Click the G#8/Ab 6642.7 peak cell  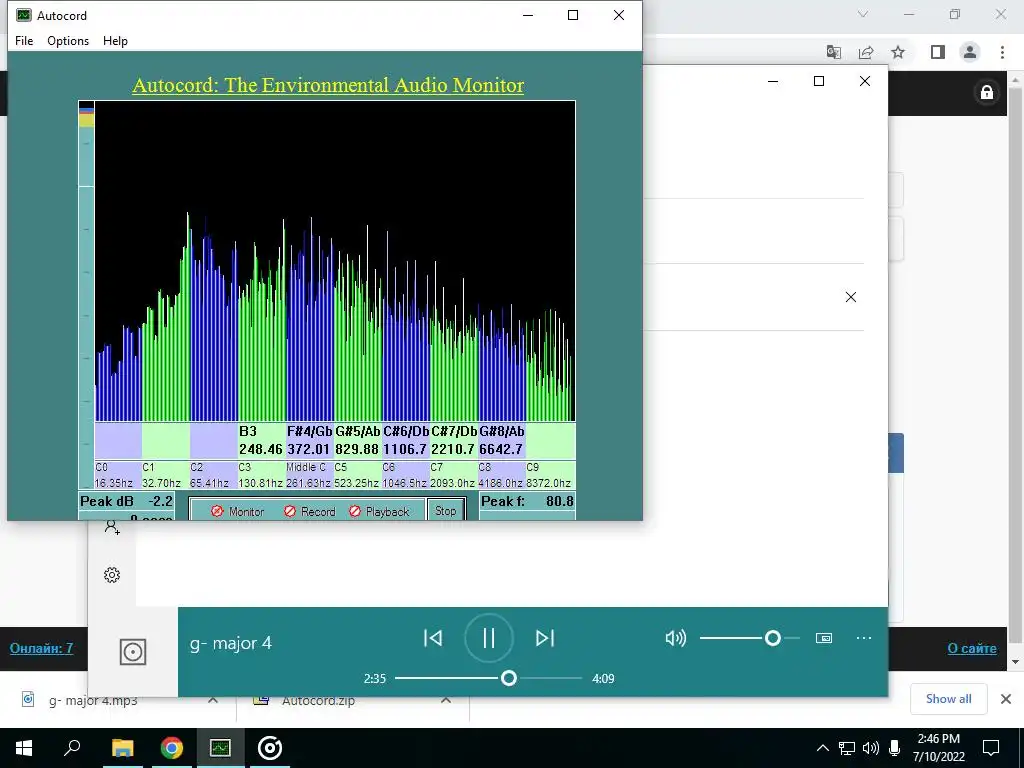[x=502, y=440]
